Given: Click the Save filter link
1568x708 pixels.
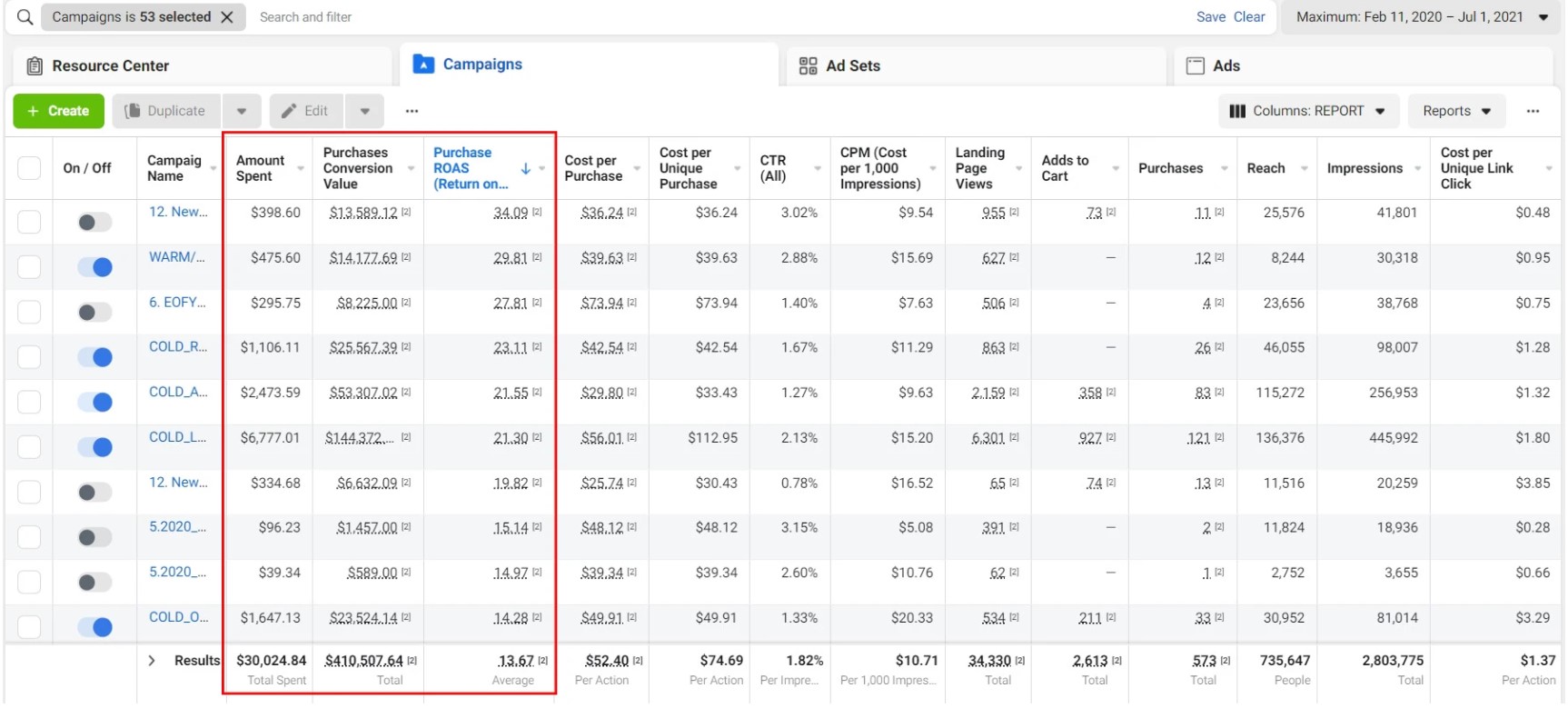Looking at the screenshot, I should tap(1210, 17).
